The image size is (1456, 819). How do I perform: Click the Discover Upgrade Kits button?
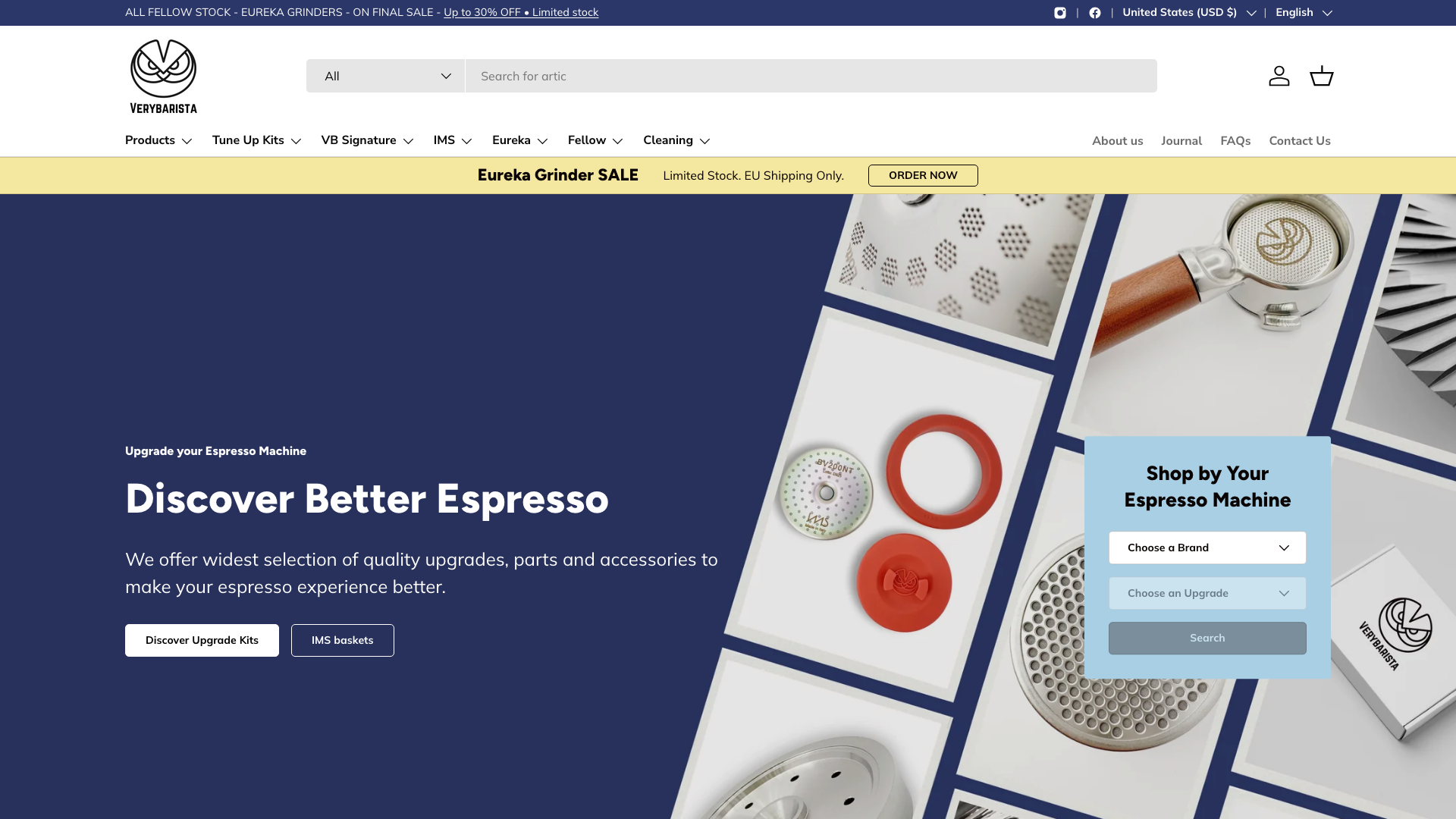pyautogui.click(x=202, y=640)
